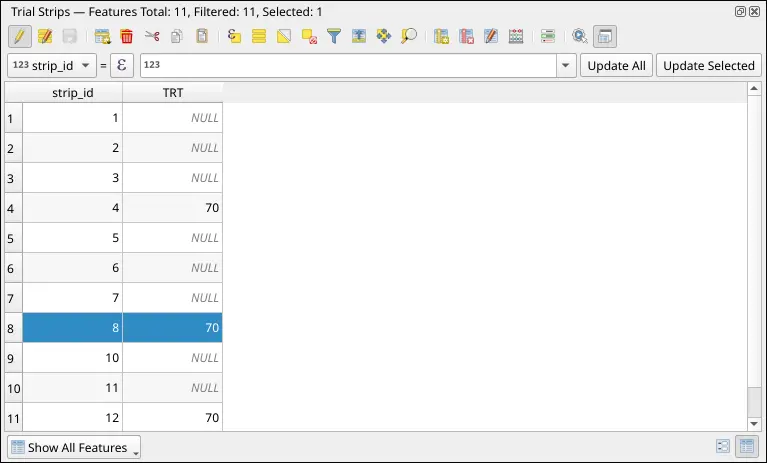Click the vertical scrollbar of the table
This screenshot has width=767, height=463.
[x=755, y=250]
